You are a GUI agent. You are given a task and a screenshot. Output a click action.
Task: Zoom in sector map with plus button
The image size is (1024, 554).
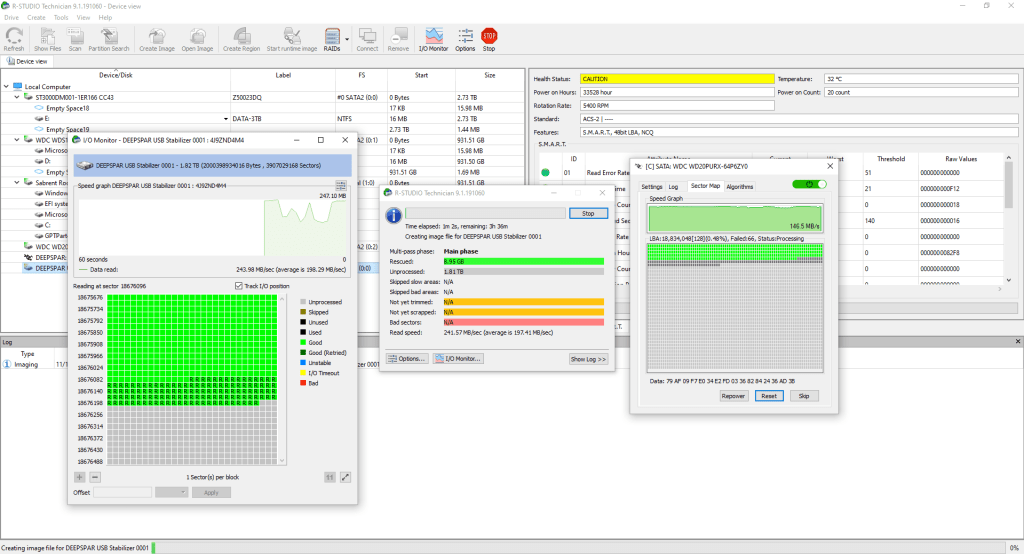click(x=80, y=477)
